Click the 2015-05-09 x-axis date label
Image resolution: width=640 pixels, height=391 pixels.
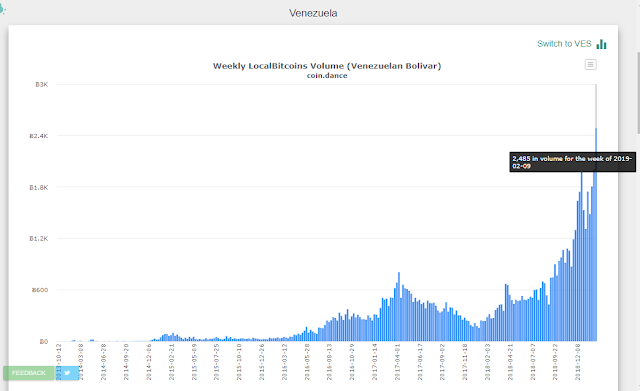[194, 362]
